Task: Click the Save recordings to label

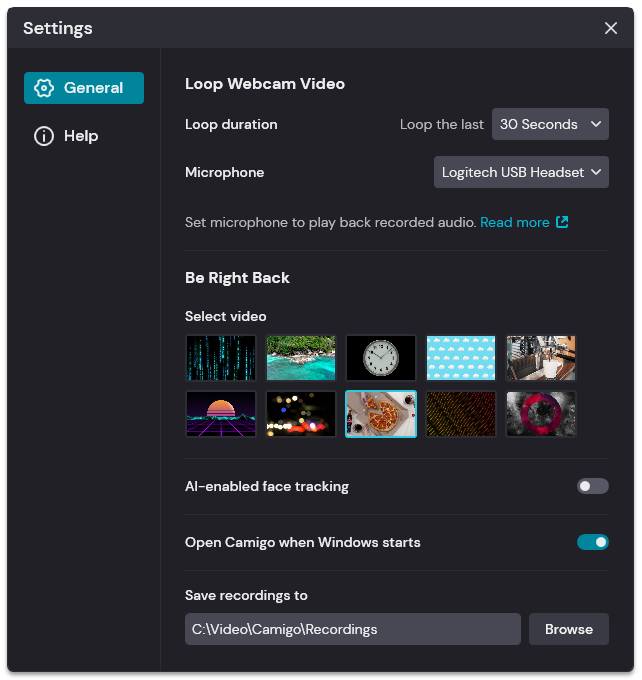Action: [x=246, y=595]
